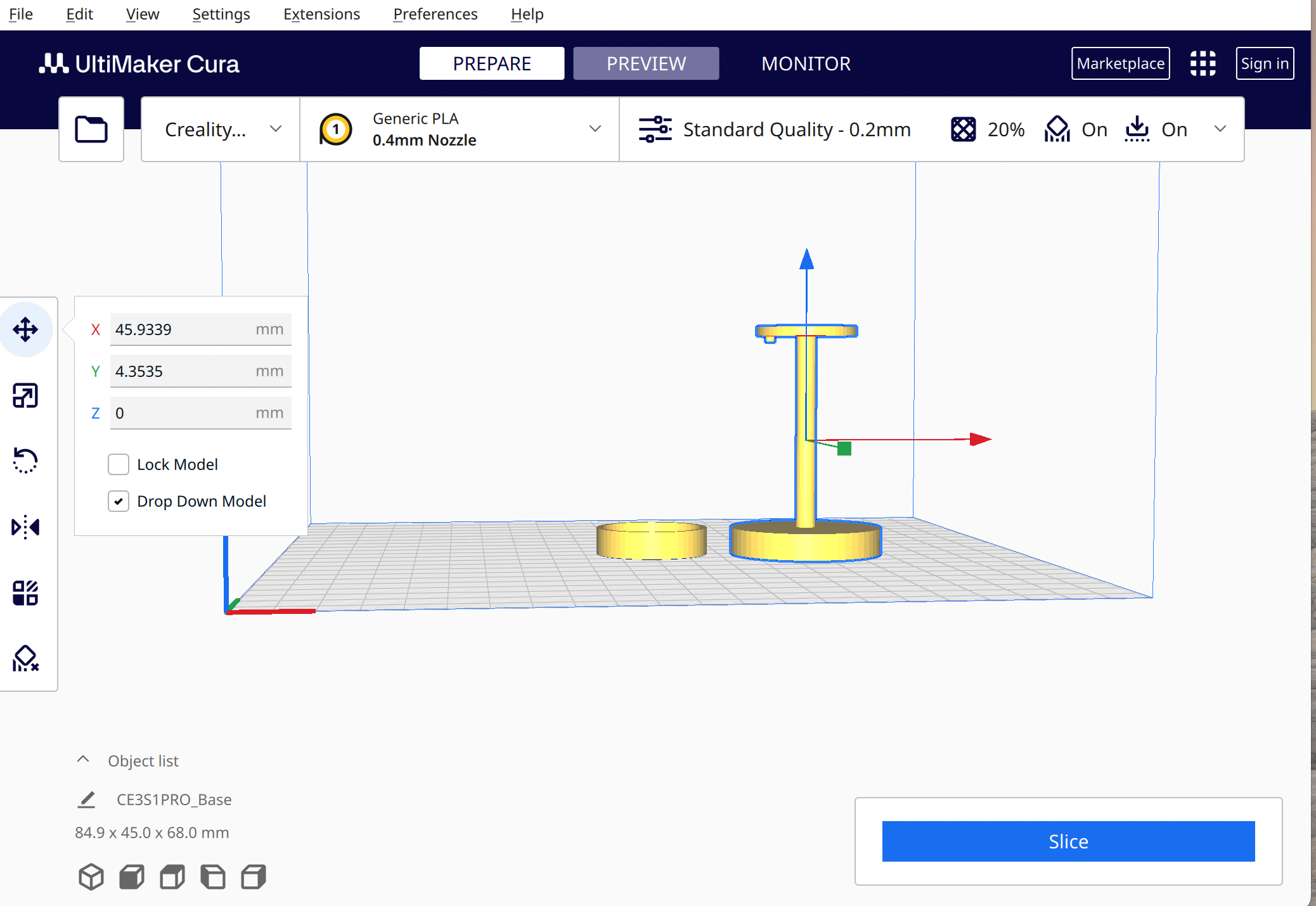Enable the Drop Down Model checkbox

click(119, 501)
